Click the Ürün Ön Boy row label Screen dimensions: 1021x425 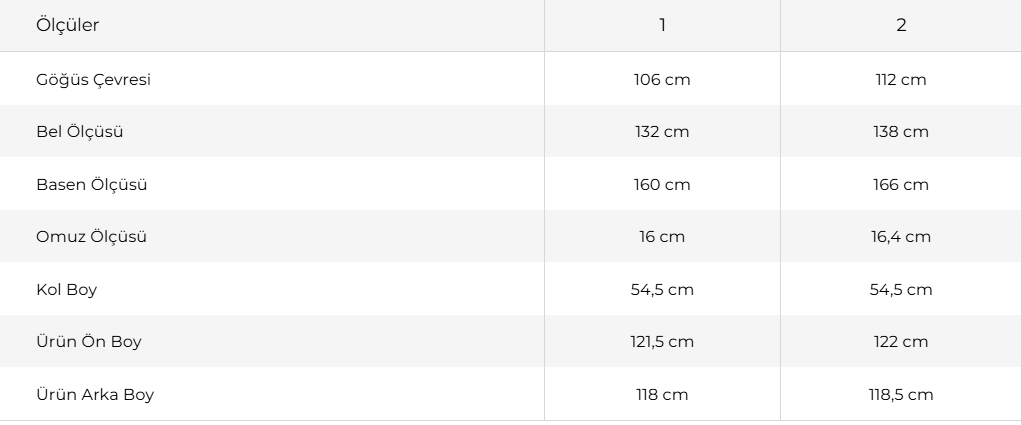pos(89,342)
